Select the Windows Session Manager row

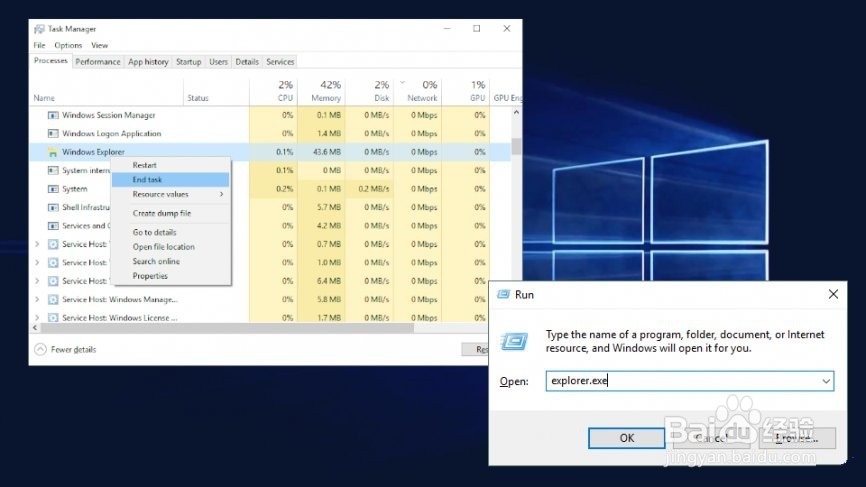pyautogui.click(x=270, y=115)
